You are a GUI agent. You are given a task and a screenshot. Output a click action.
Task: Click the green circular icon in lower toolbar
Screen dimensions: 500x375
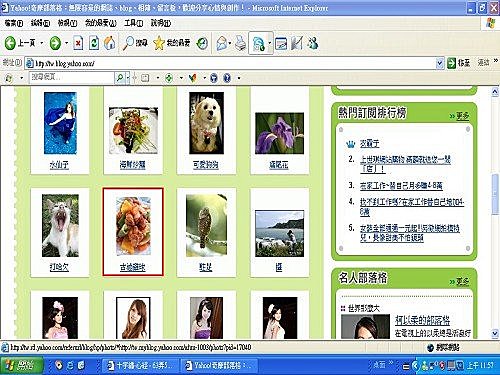coord(169,78)
